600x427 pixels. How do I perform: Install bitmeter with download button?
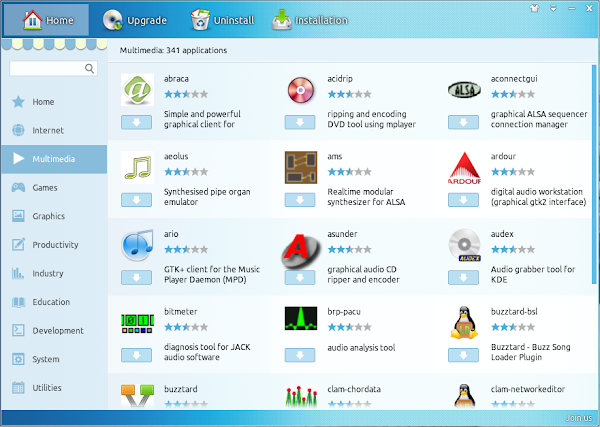pyautogui.click(x=136, y=355)
